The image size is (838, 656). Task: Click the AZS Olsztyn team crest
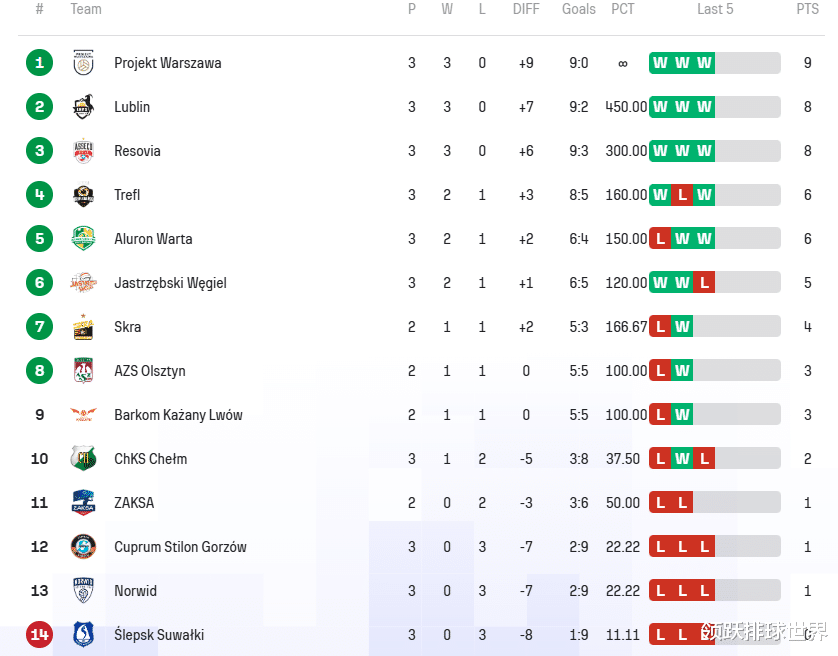point(83,371)
